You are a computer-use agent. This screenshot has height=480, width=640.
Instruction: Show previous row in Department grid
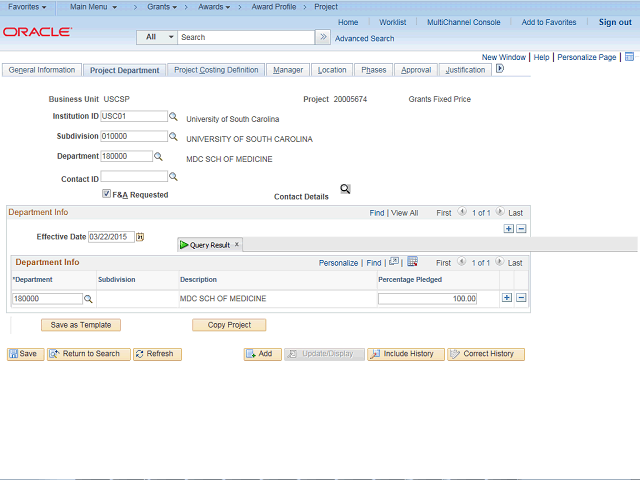click(x=461, y=262)
